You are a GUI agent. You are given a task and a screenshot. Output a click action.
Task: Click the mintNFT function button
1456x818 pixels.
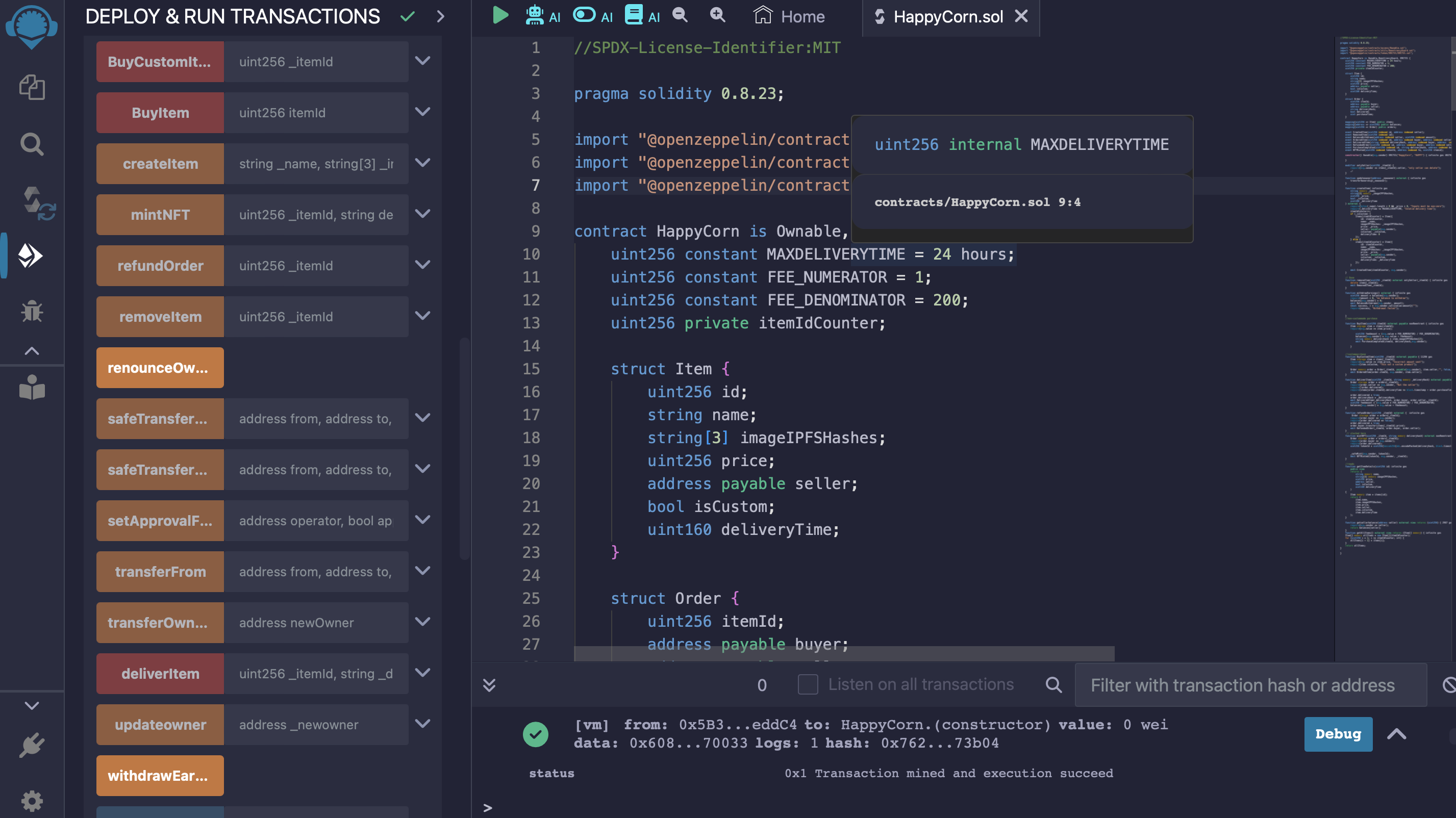tap(160, 215)
